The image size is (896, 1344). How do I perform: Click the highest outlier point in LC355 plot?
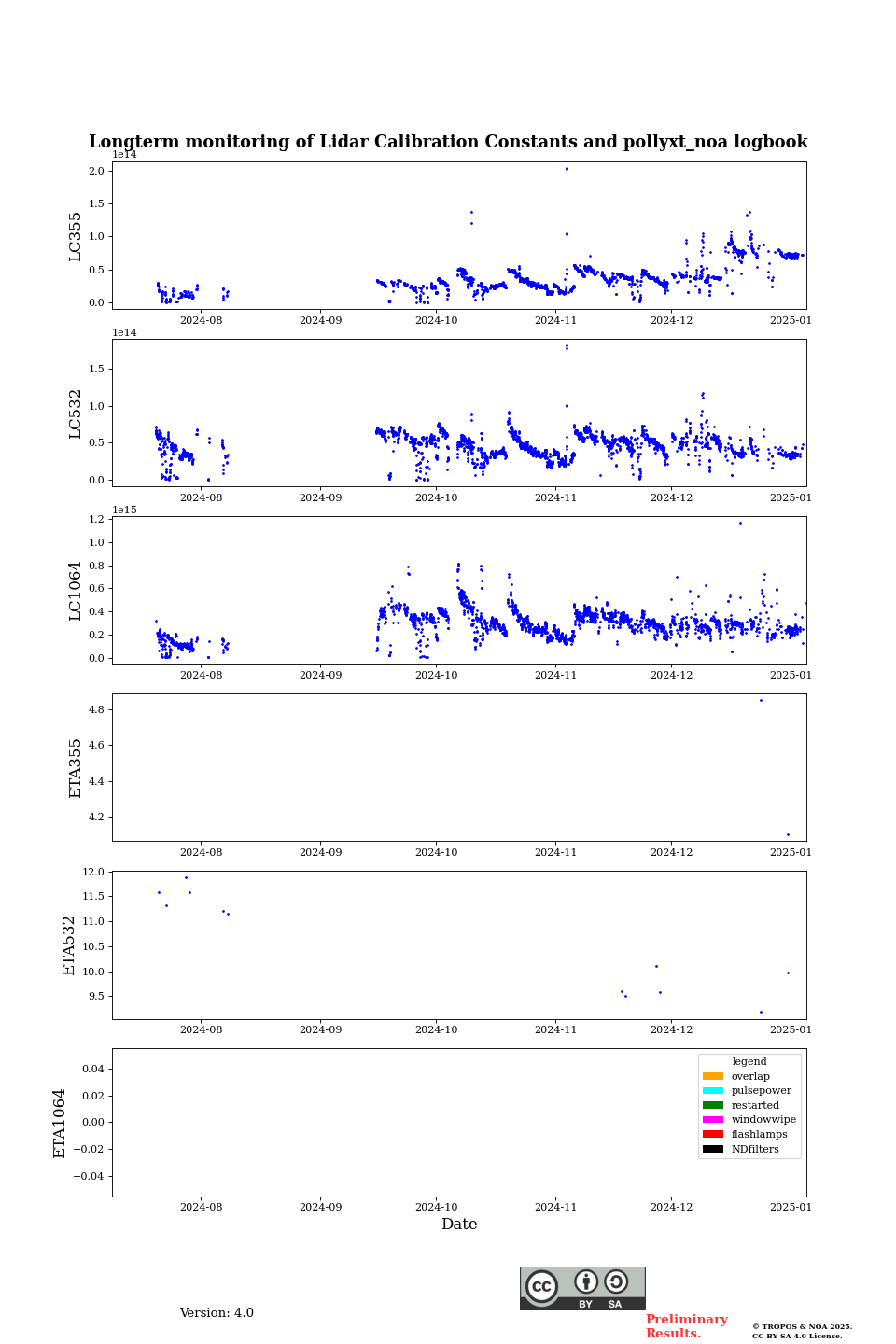(x=567, y=169)
